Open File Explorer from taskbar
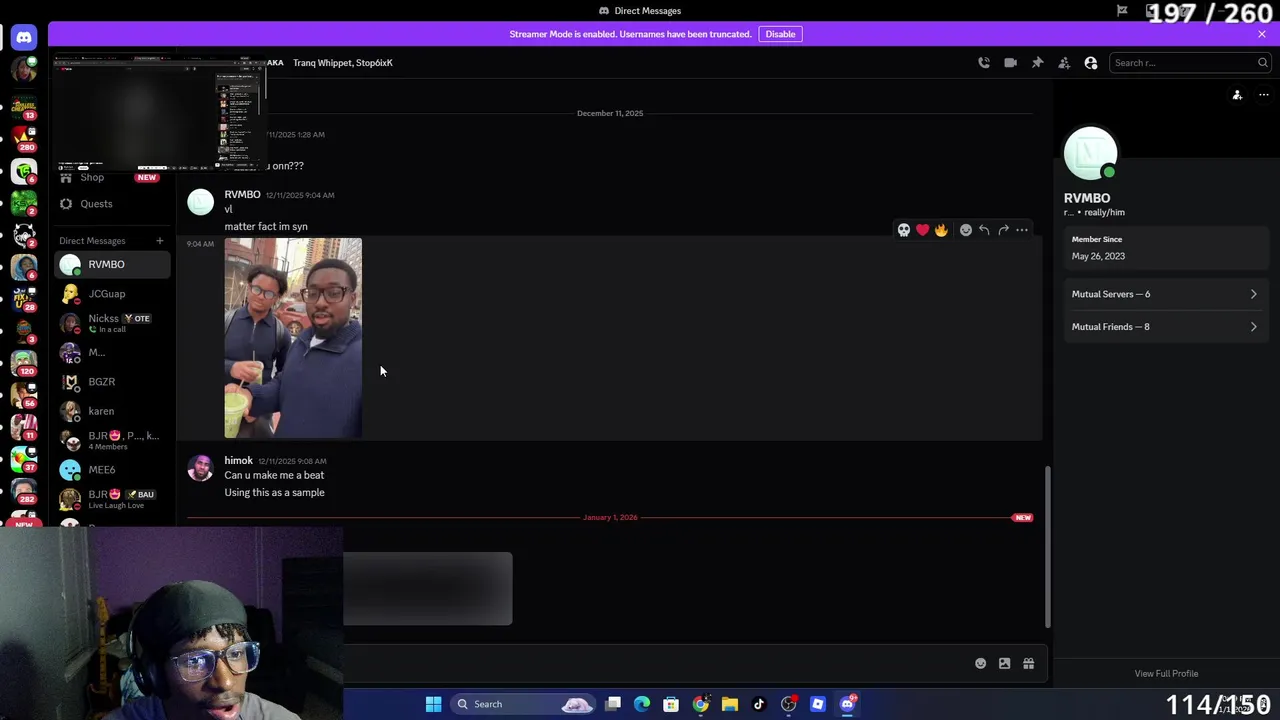This screenshot has height=720, width=1280. [730, 704]
